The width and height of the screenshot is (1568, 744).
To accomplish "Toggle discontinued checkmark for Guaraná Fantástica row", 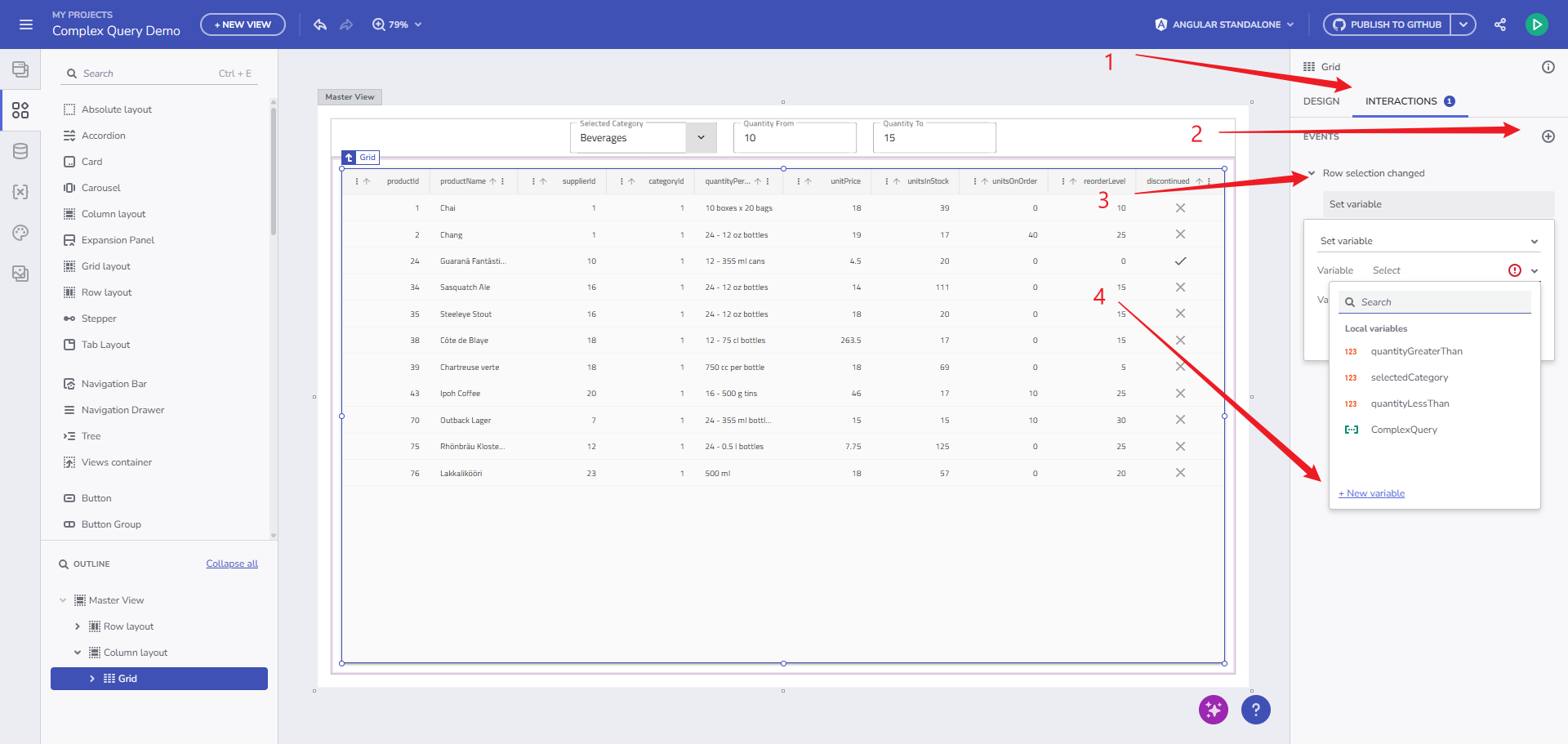I will click(1180, 261).
